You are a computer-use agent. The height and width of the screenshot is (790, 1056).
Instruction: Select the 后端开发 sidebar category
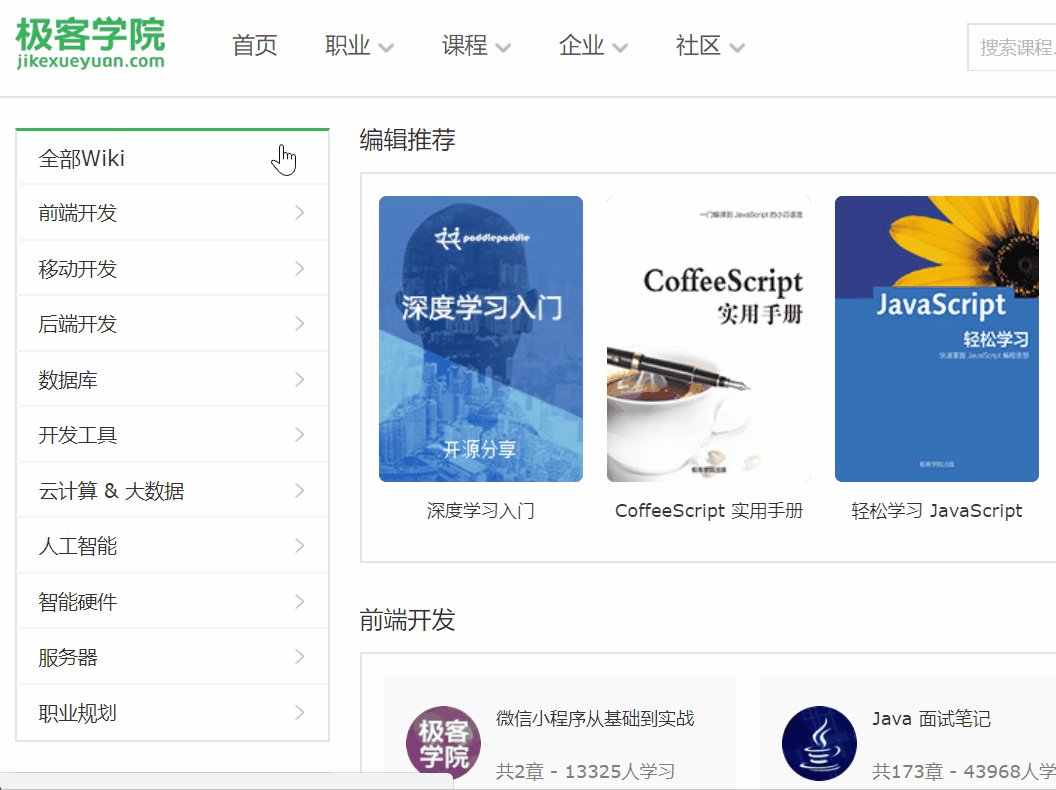point(172,324)
